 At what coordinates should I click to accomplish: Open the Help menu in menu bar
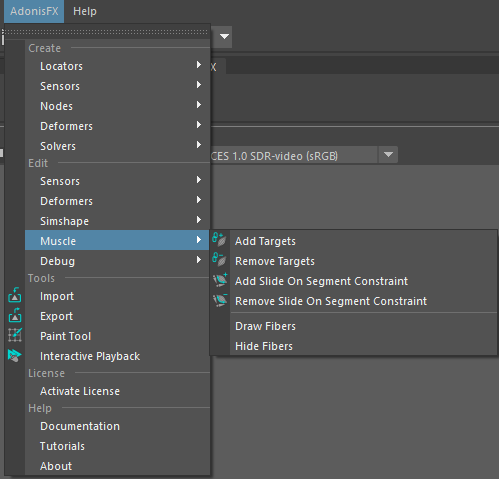(85, 11)
